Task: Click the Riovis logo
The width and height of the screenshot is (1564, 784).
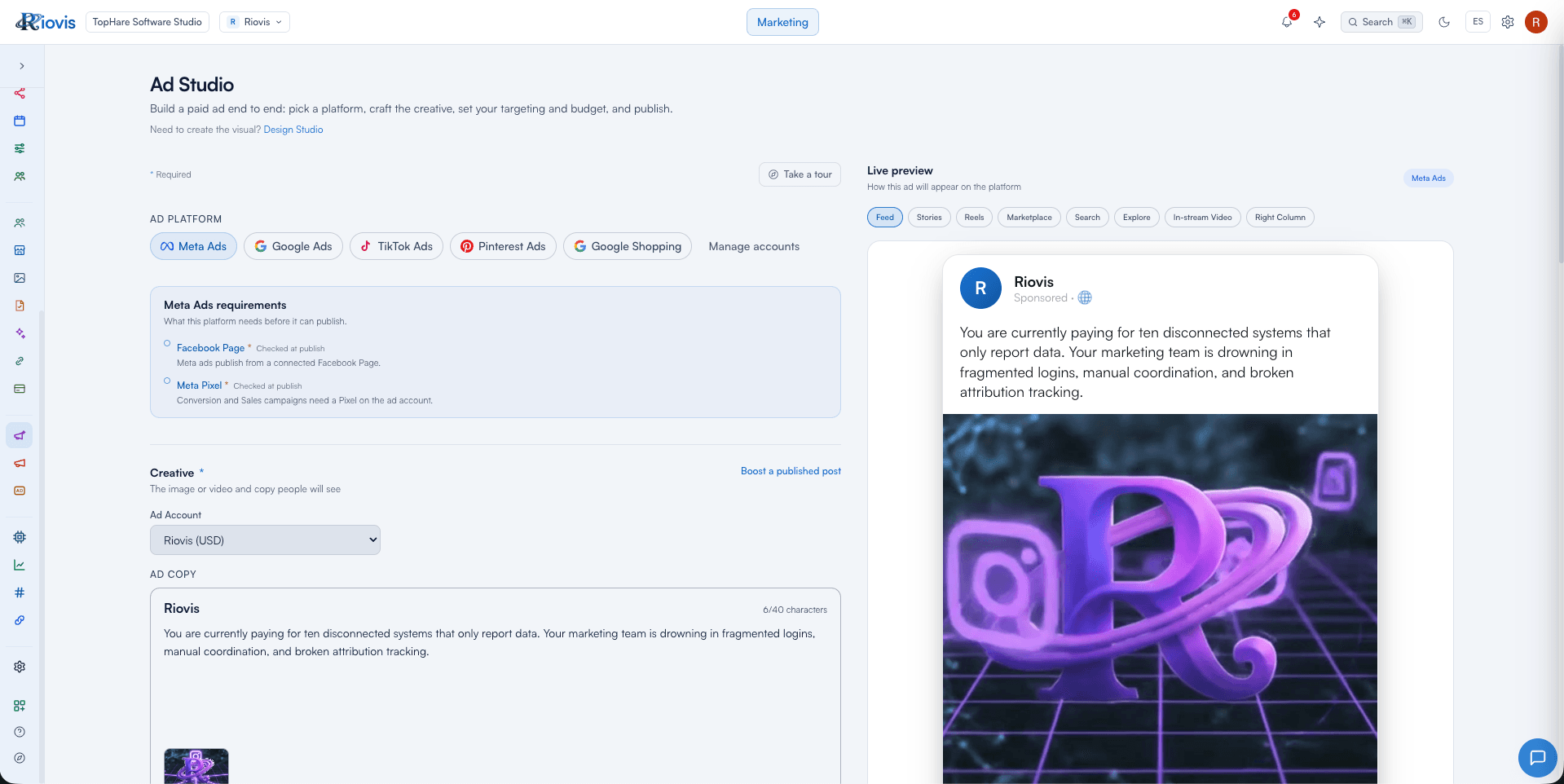Action: pos(46,22)
